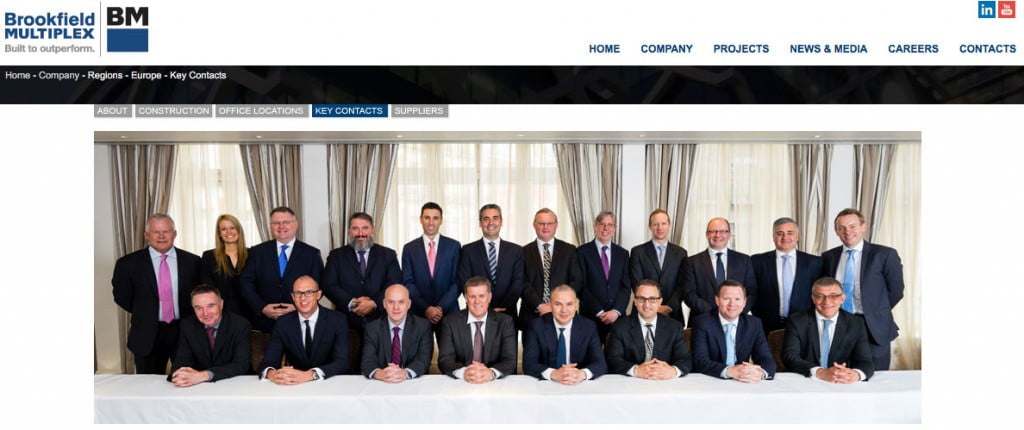Switch to the ABOUT tab
The image size is (1024, 430).
[x=112, y=111]
